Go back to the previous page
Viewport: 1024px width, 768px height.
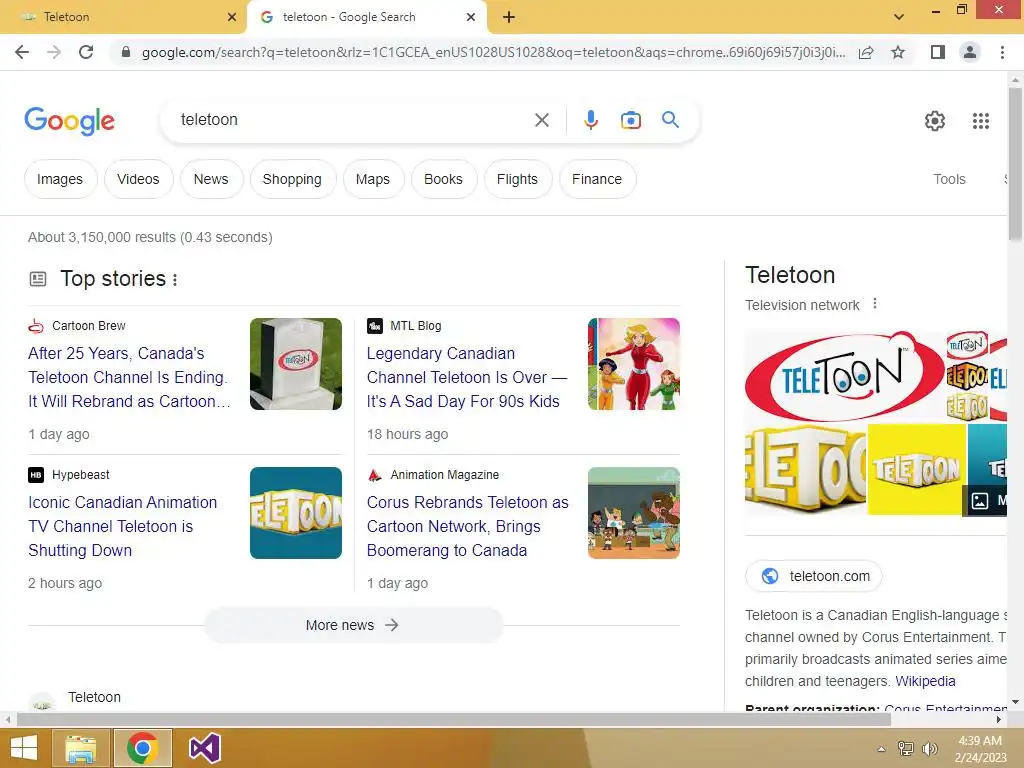(22, 52)
